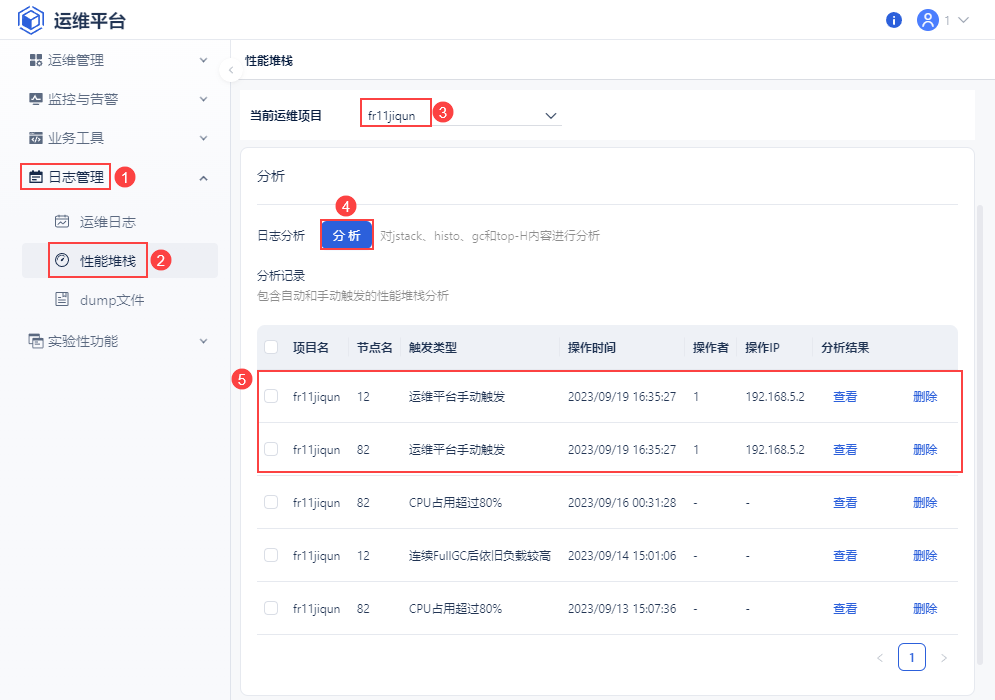Screen dimensions: 995x700
Task: Click 查看 for node 12 at 16:35:27
Action: [x=845, y=397]
